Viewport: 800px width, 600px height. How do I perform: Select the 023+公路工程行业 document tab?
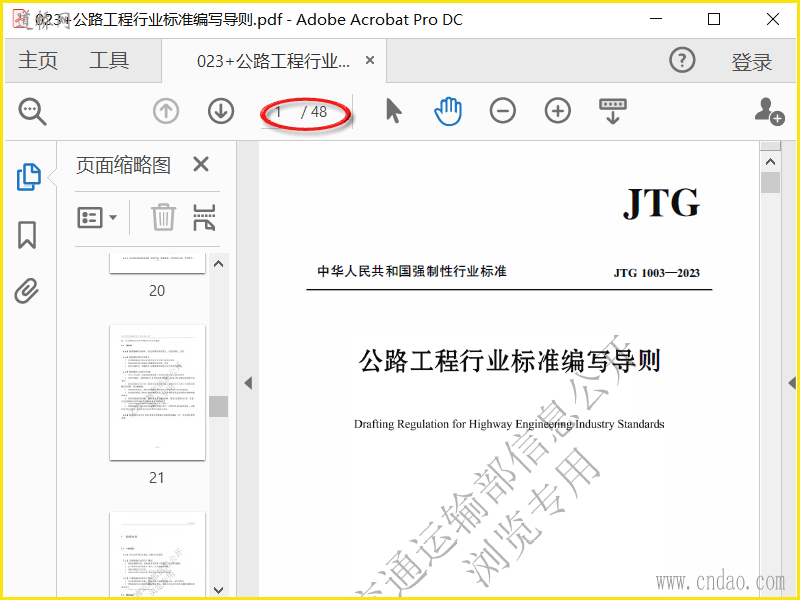(x=273, y=61)
